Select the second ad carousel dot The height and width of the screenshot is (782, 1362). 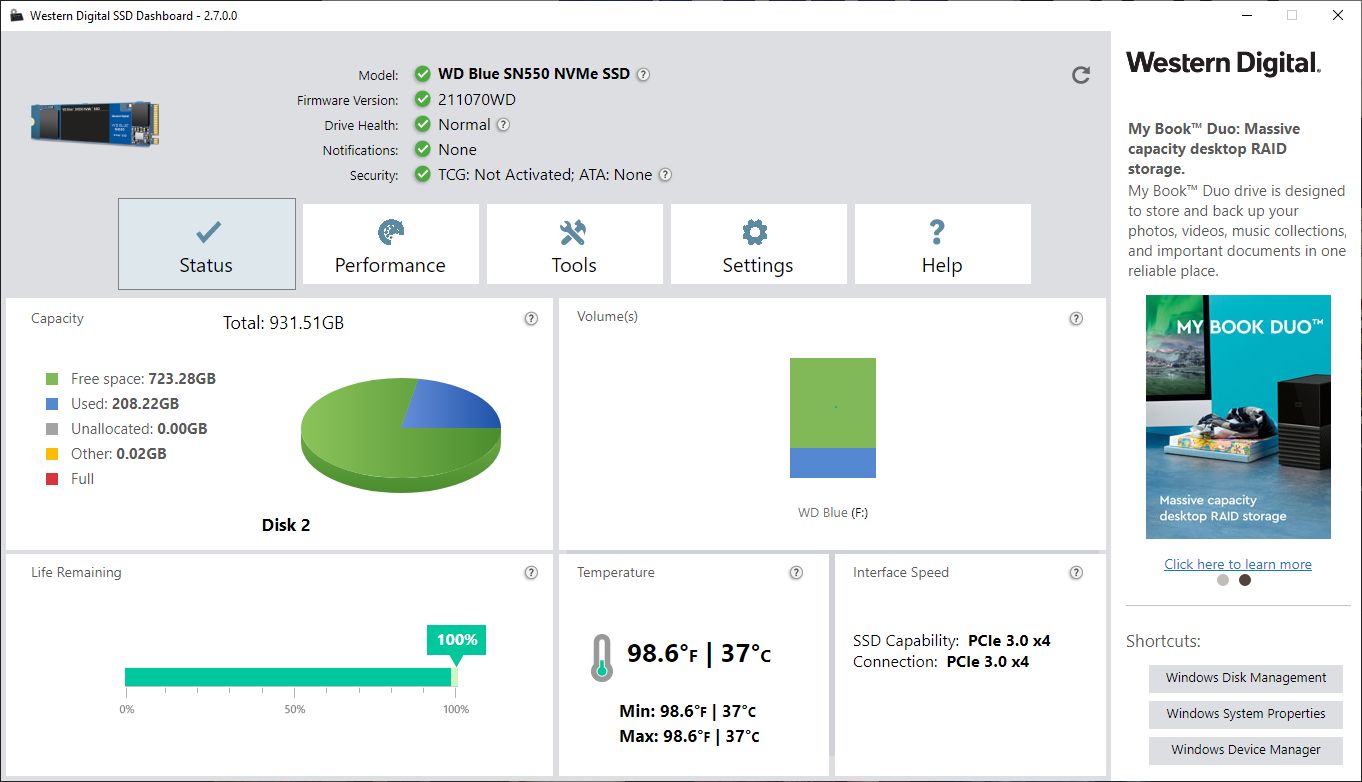[1245, 580]
